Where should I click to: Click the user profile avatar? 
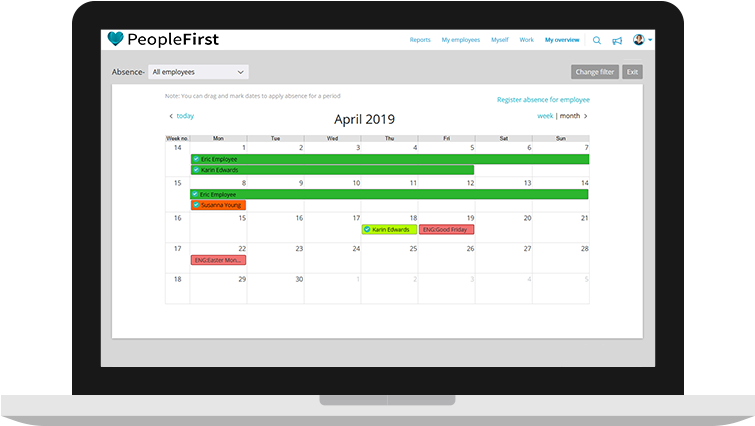coord(639,40)
